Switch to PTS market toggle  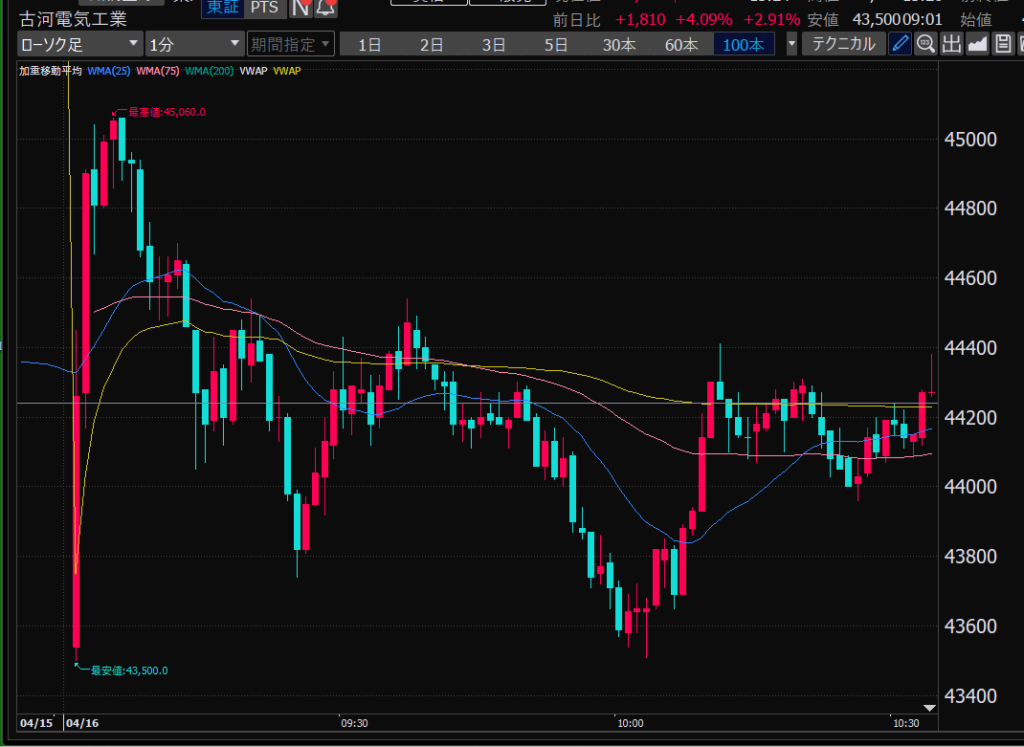264,8
